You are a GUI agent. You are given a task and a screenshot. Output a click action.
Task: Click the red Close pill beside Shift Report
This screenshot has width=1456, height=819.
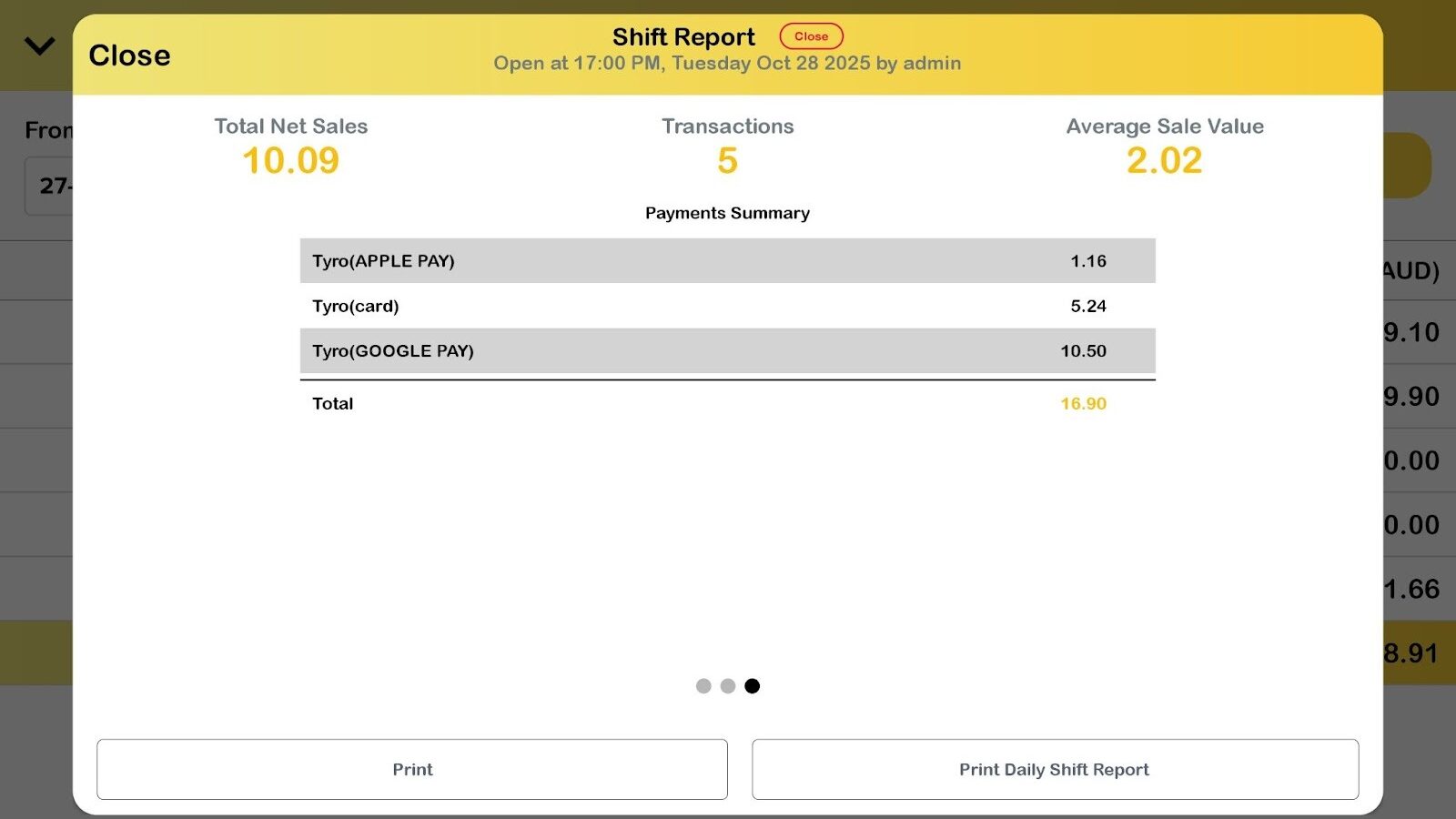[x=811, y=36]
